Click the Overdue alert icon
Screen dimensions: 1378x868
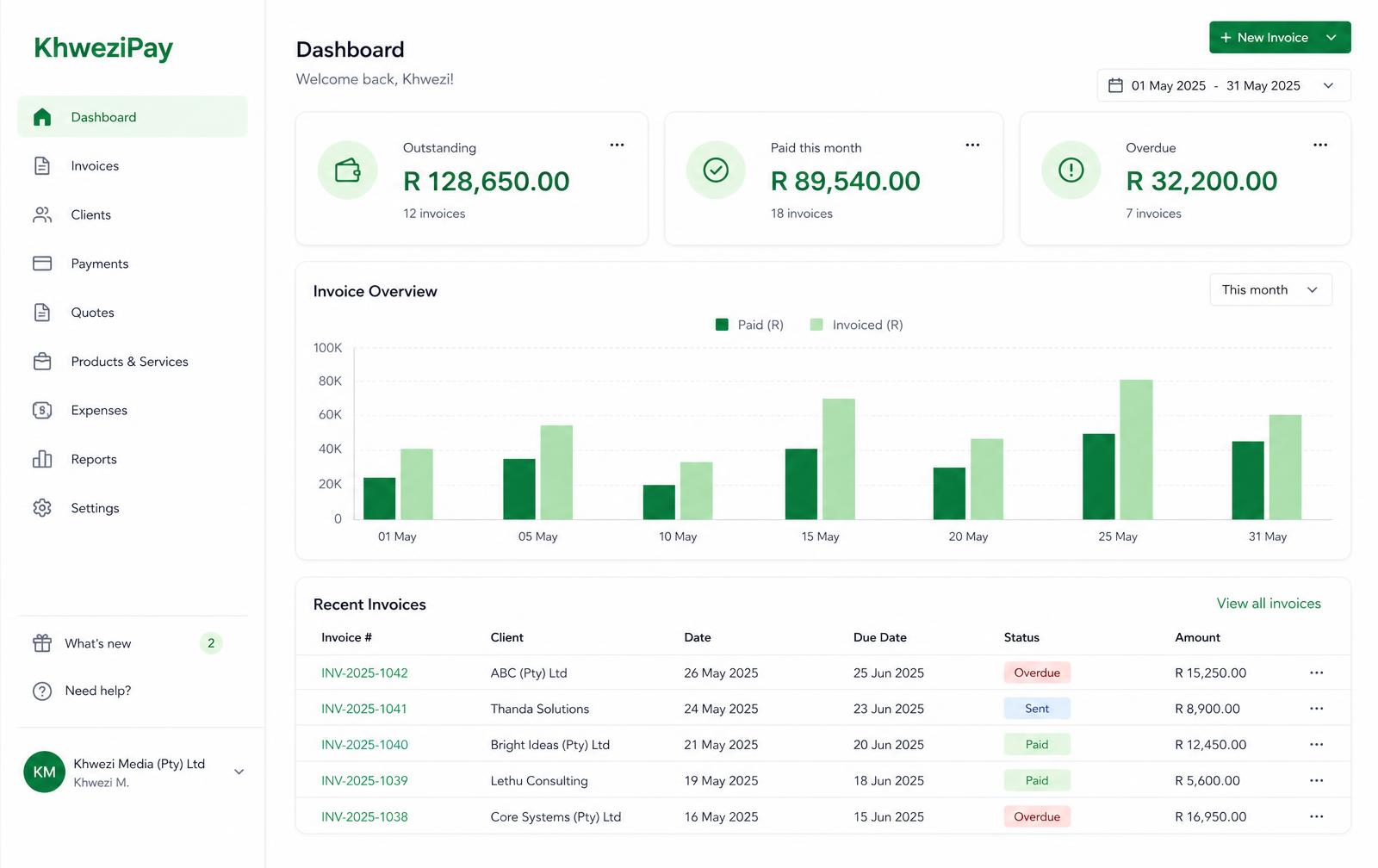coord(1071,170)
